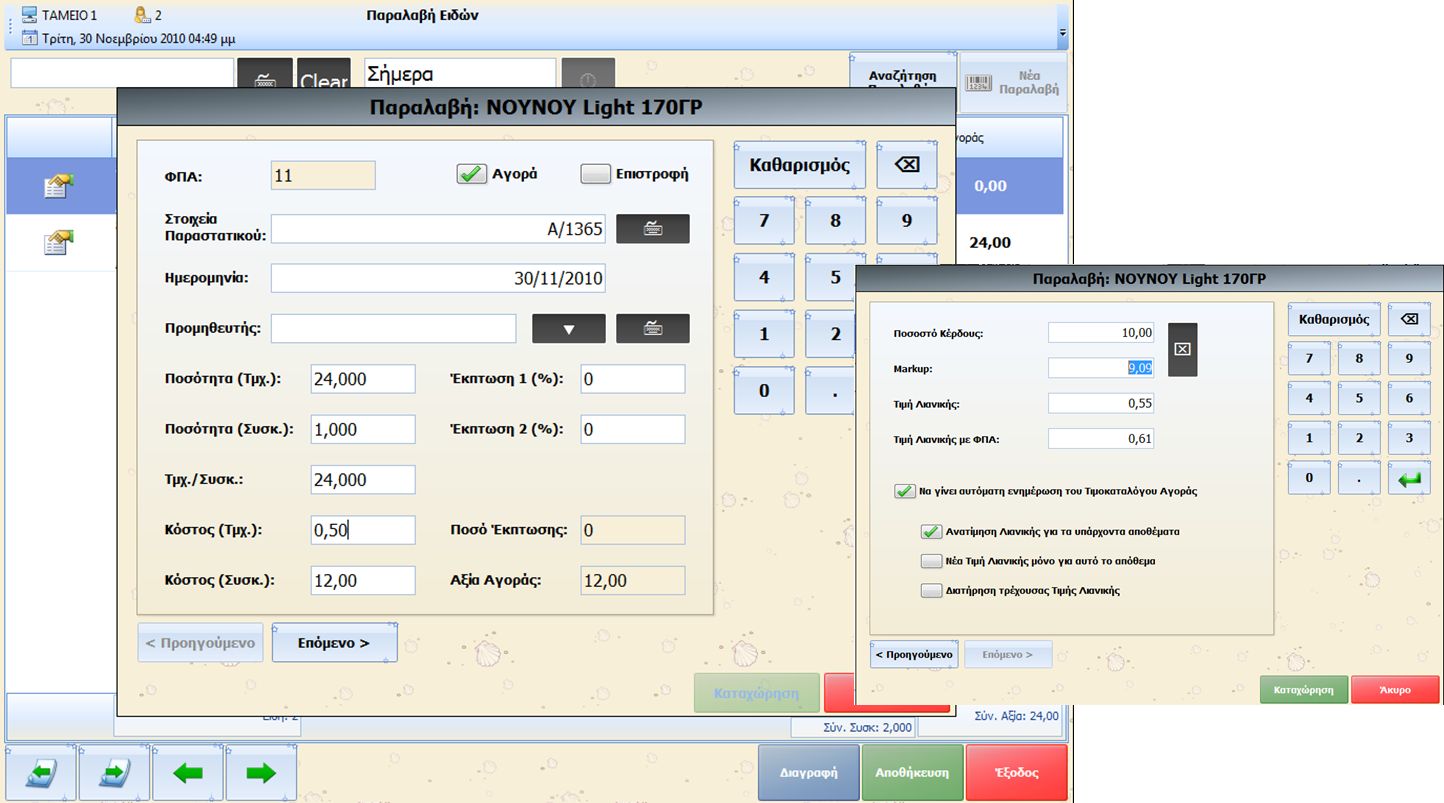The image size is (1444, 803).
Task: Go to previous page with first bottom page icon
Action: point(41,773)
